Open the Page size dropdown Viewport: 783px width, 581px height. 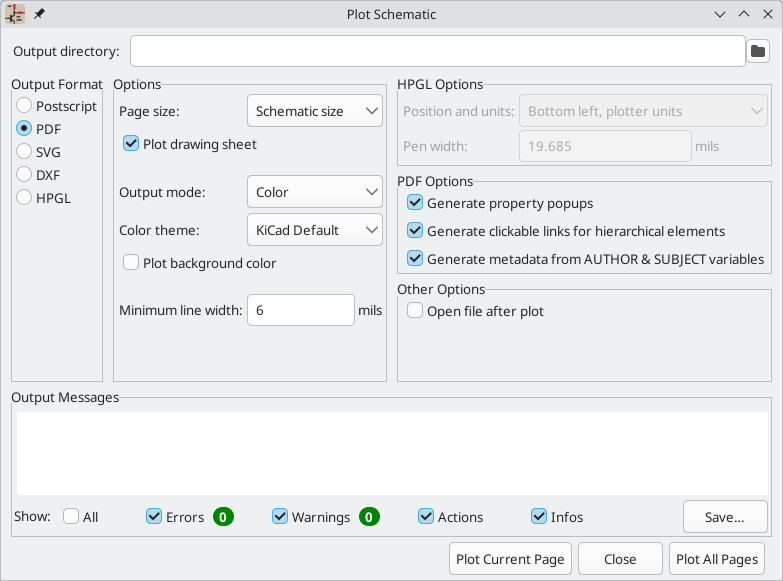click(x=314, y=111)
